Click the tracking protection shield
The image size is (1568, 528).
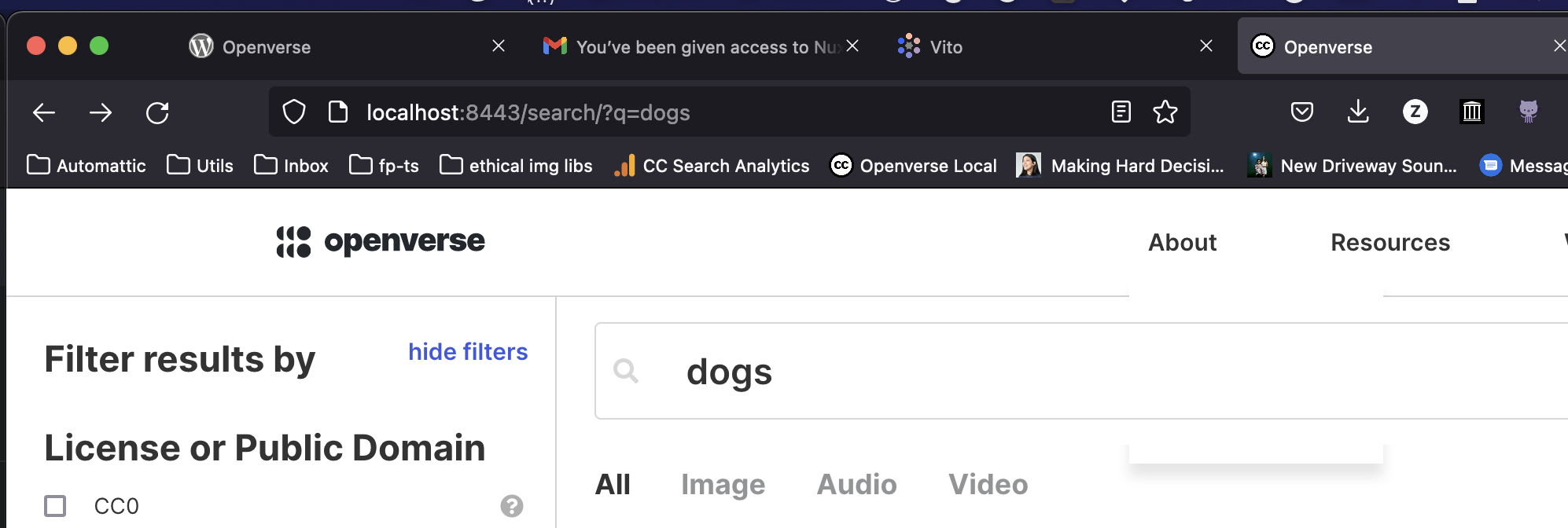293,112
